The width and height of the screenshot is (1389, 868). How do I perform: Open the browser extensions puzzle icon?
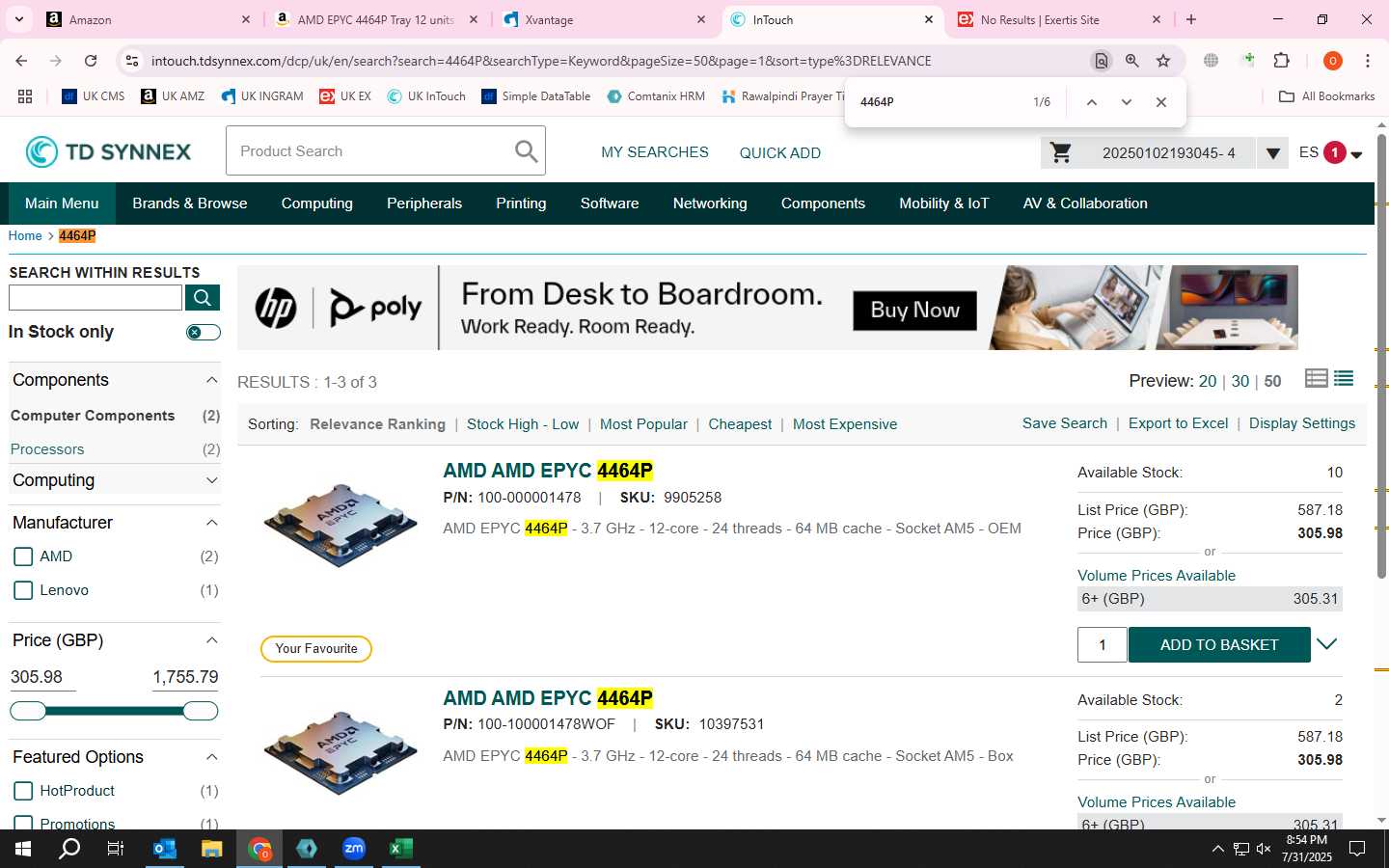(x=1282, y=61)
